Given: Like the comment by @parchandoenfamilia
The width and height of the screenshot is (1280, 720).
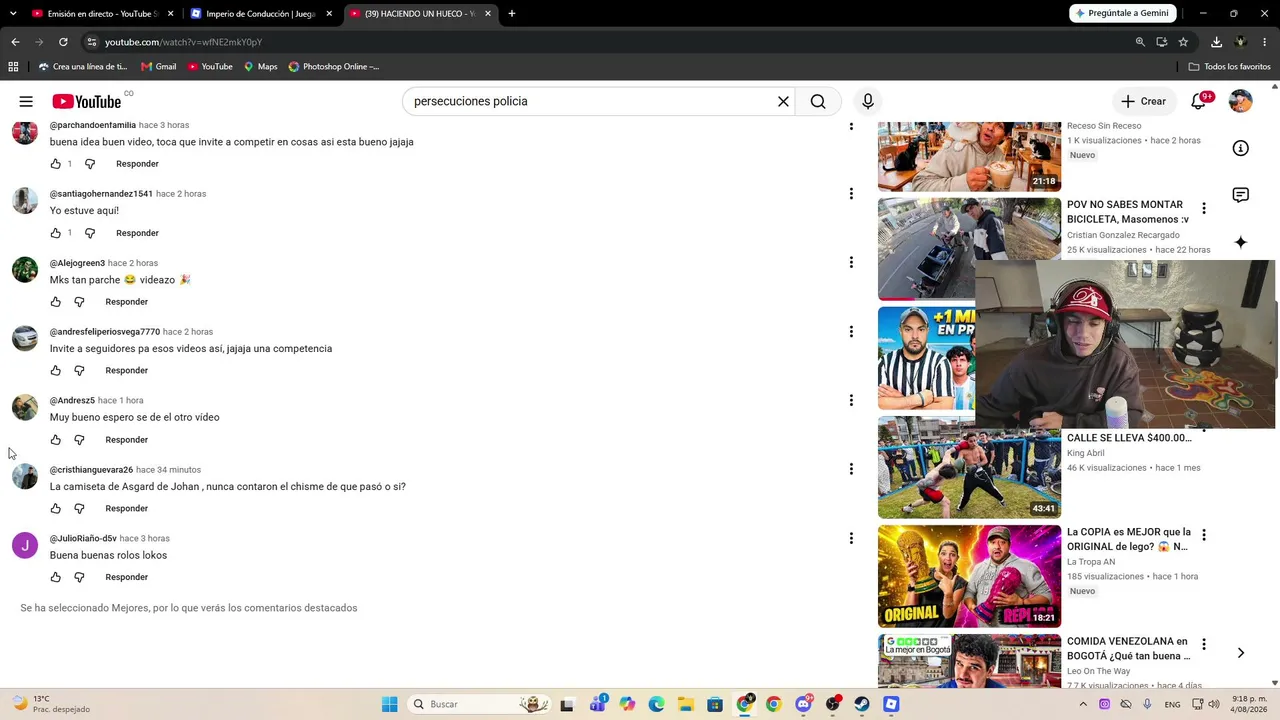Looking at the screenshot, I should tap(56, 164).
